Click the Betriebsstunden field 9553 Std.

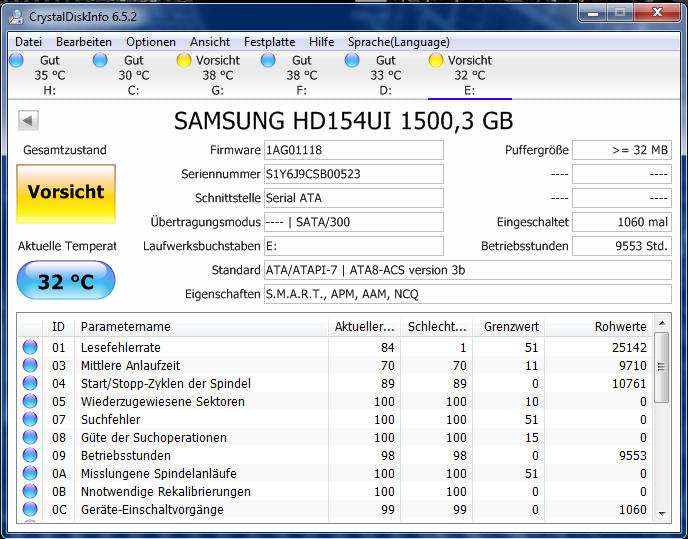622,246
